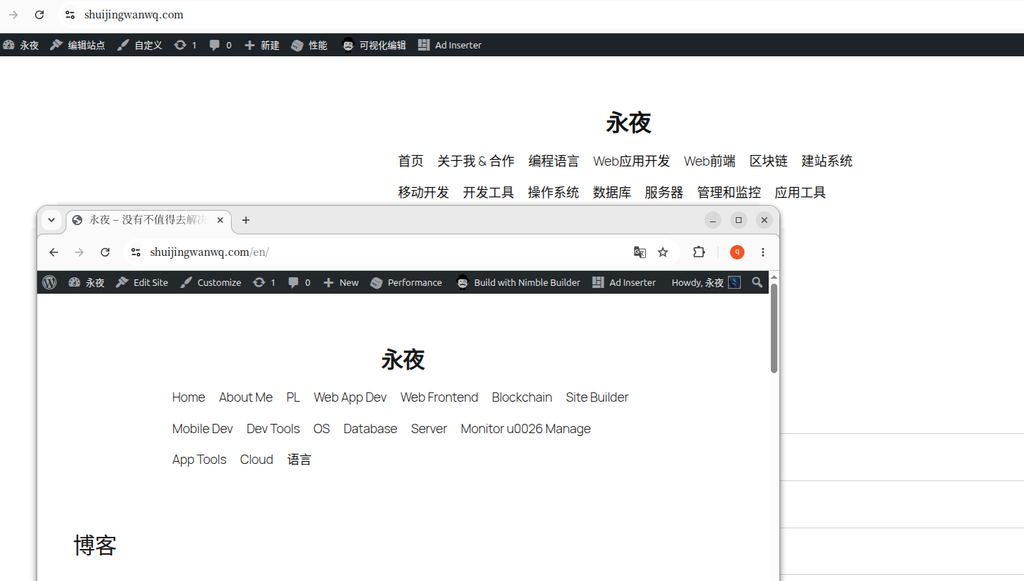Open Howdy, 永夜 account menu
The image size is (1024, 581).
[x=705, y=283]
